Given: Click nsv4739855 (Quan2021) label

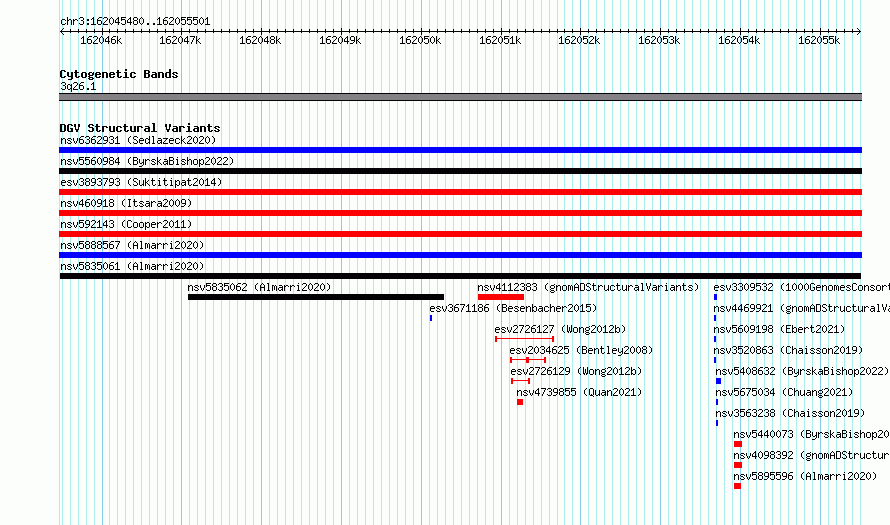Looking at the screenshot, I should (579, 392).
